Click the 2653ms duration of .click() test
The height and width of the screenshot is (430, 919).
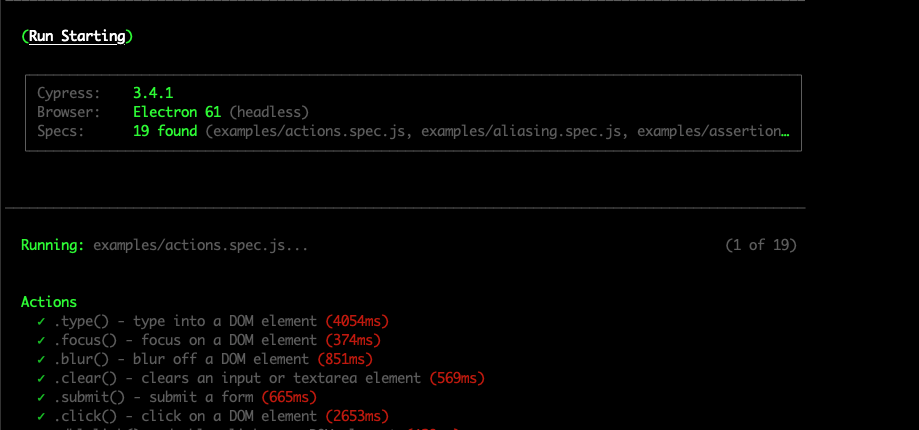point(357,416)
